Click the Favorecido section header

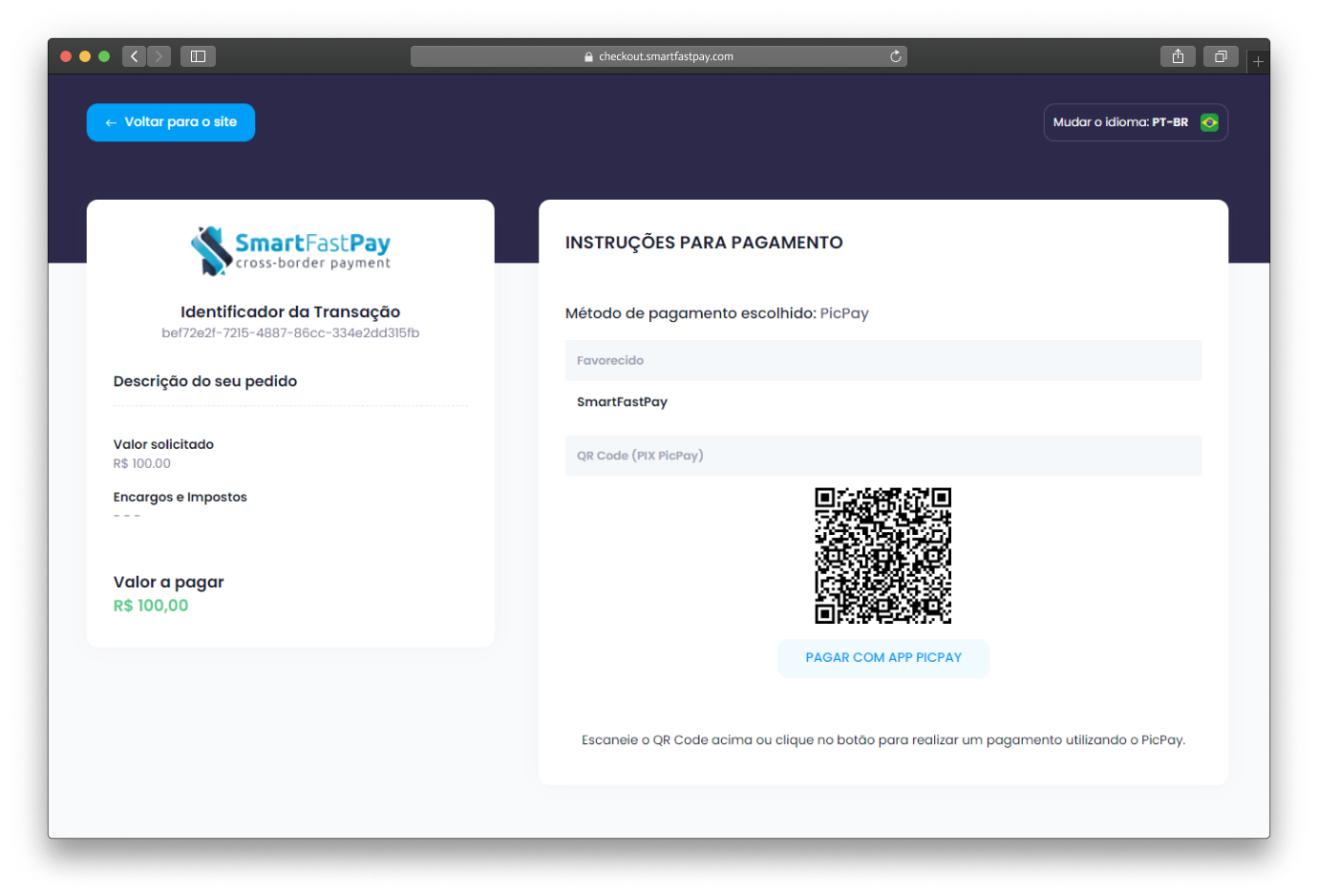point(610,360)
